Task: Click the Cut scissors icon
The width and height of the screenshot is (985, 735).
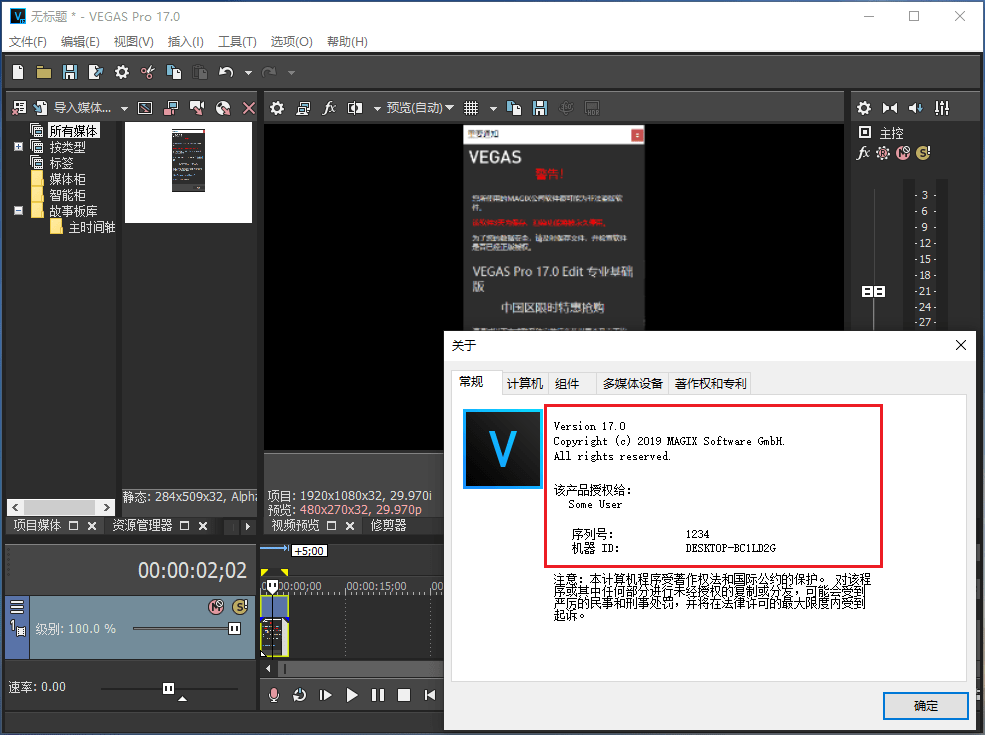Action: (148, 72)
